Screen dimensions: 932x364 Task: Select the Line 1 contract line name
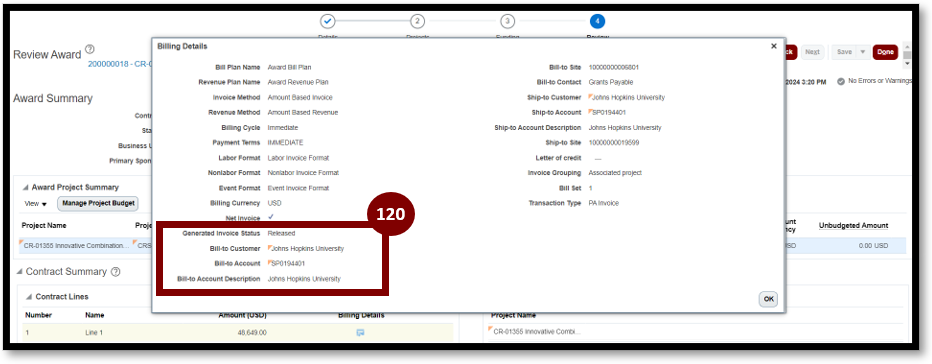tap(95, 333)
